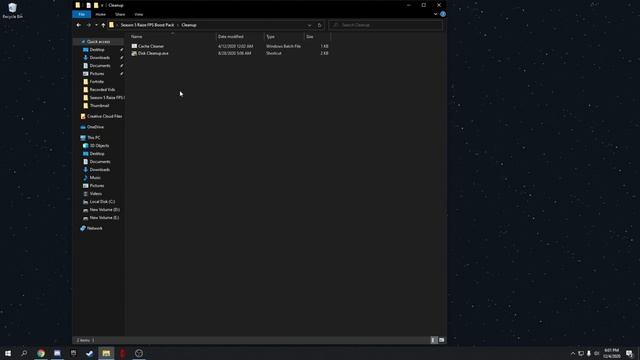
Task: Open the Recorded Vids folder in the sidebar
Action: point(102,90)
